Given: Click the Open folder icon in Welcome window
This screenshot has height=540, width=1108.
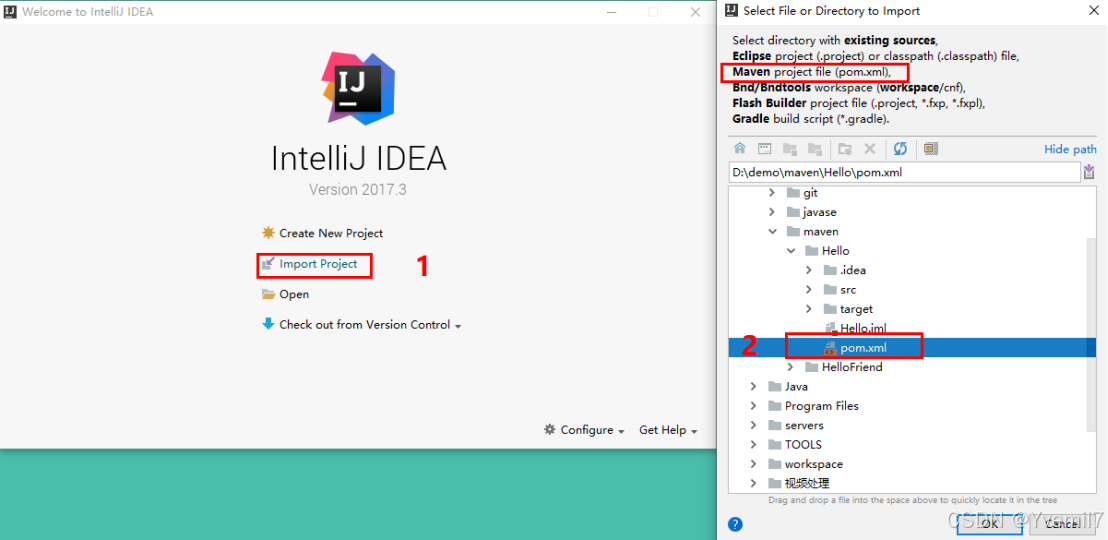Looking at the screenshot, I should 268,294.
